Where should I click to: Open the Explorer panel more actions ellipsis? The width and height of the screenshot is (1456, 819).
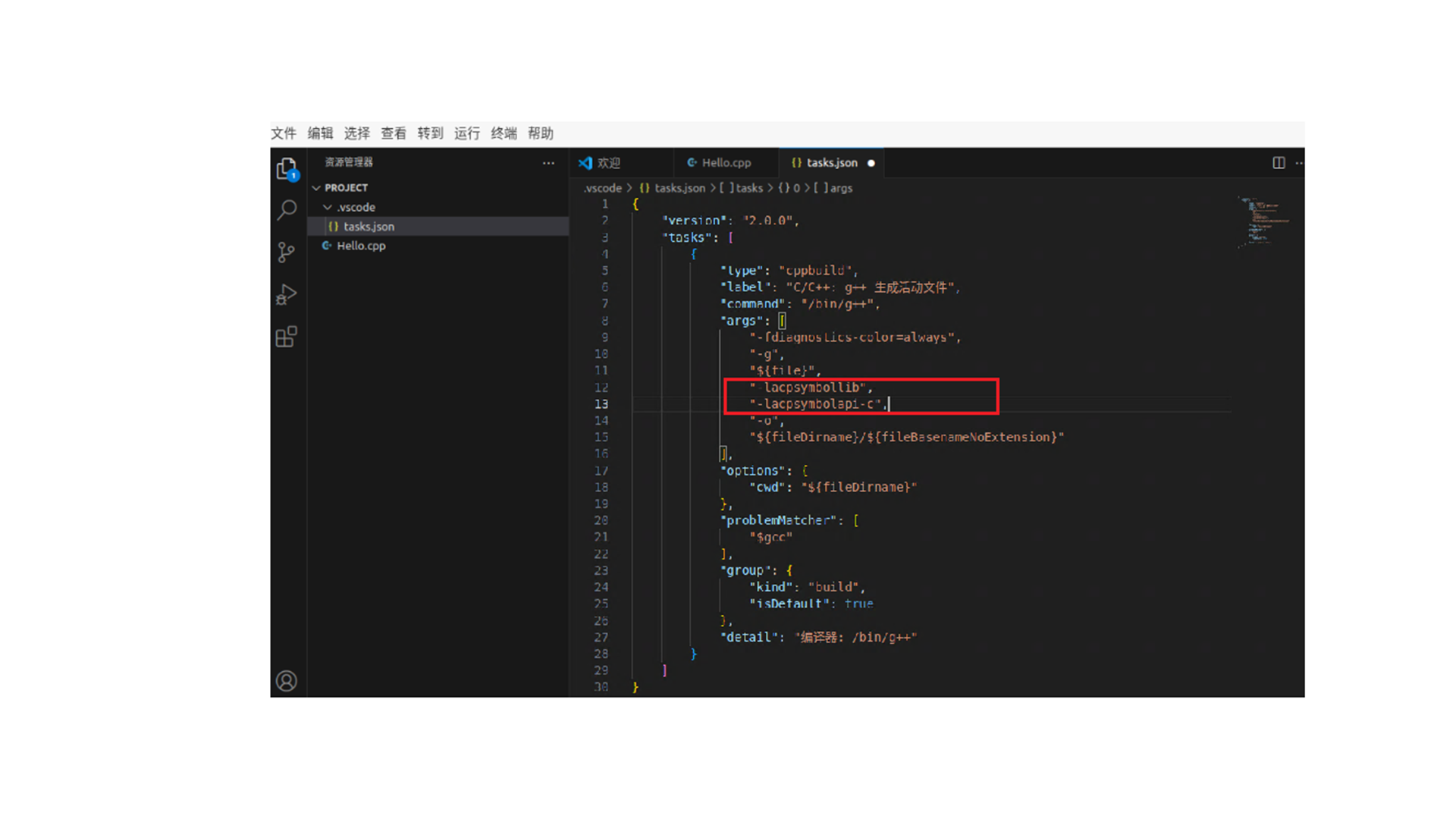[548, 163]
